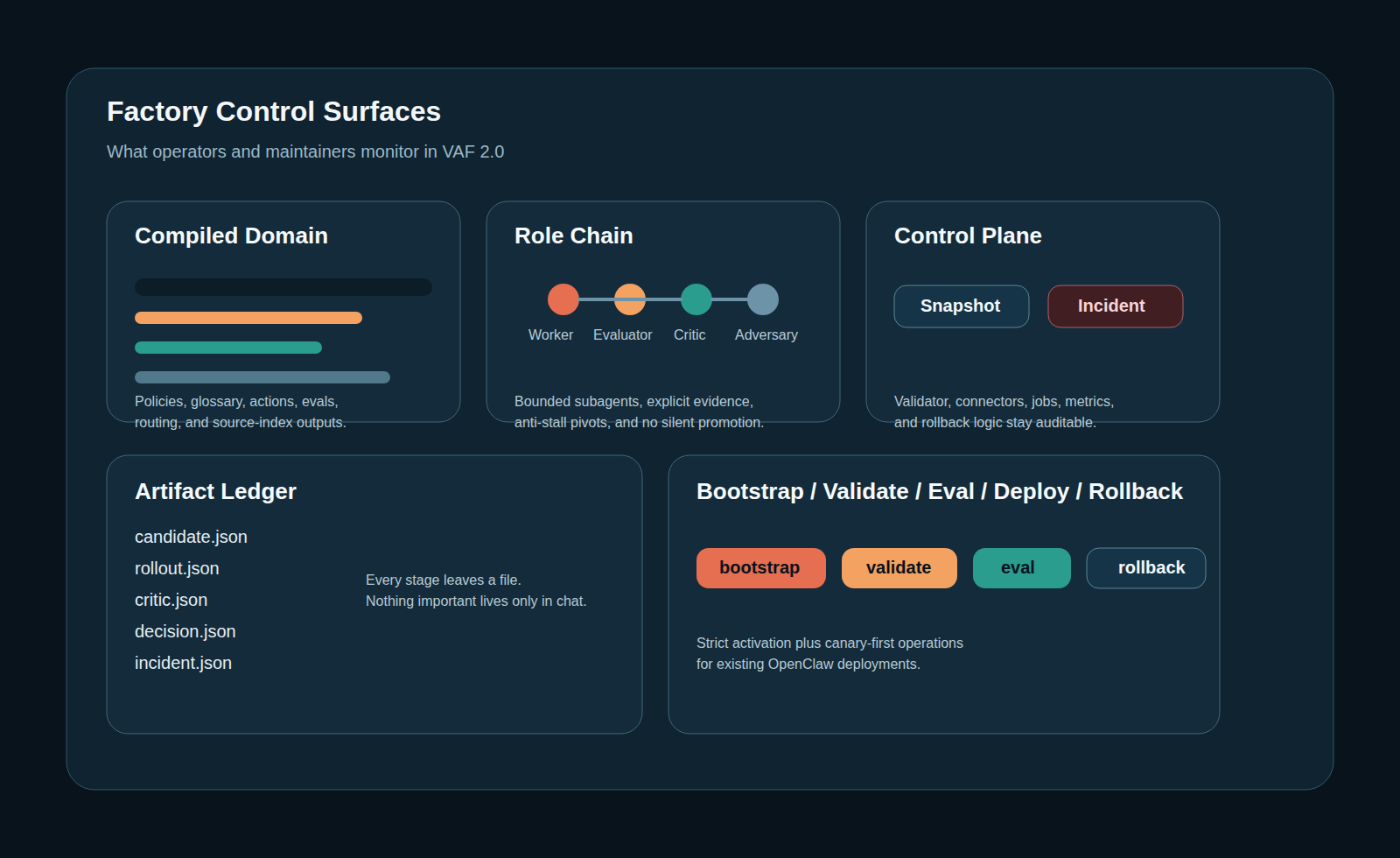This screenshot has height=858, width=1400.
Task: Click the 'Policies, glossary, actions, evals,' description
Action: (236, 401)
